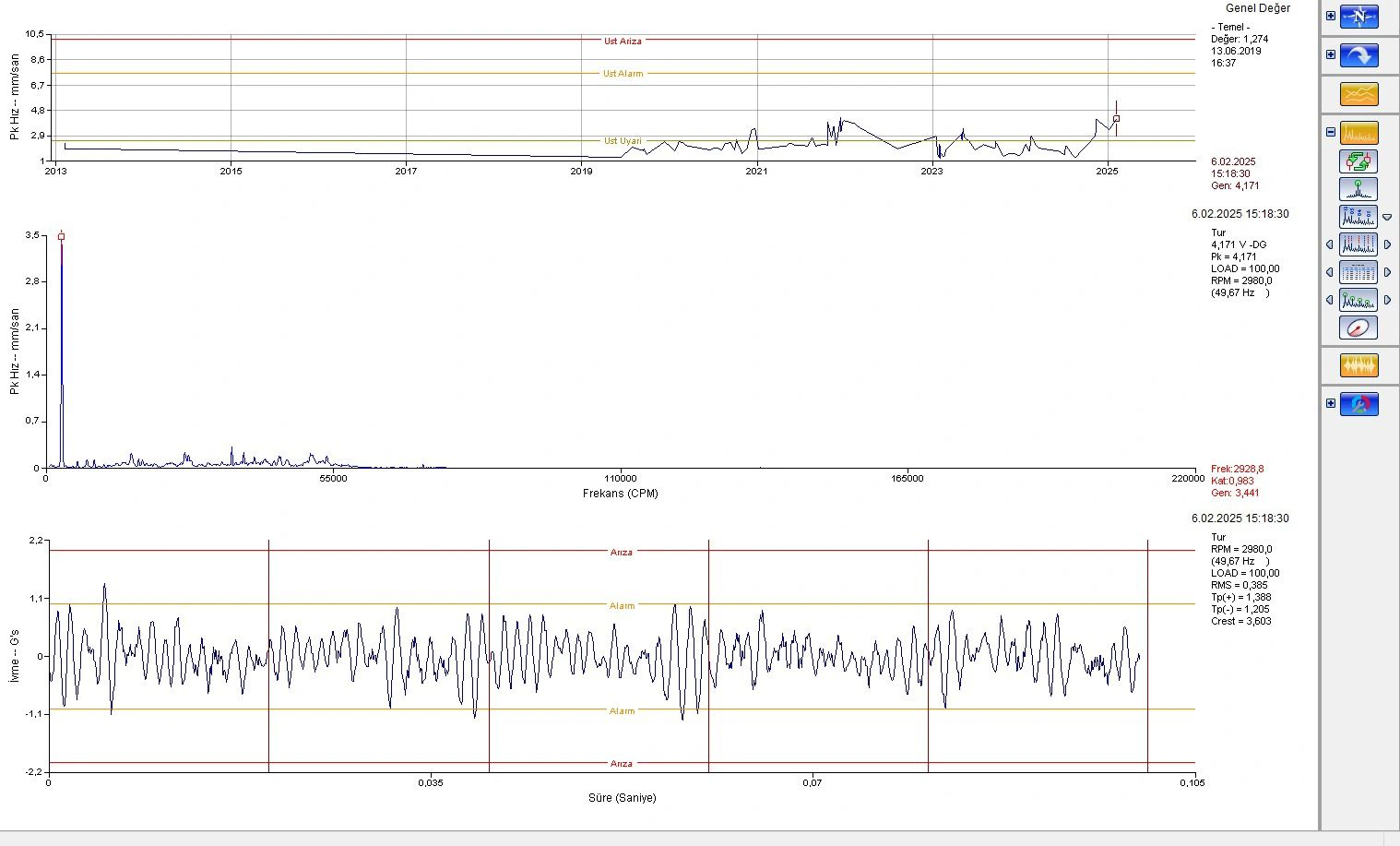This screenshot has width=1400, height=846.
Task: Click the '4,171 V -DG' spectrum label
Action: coord(1239,245)
